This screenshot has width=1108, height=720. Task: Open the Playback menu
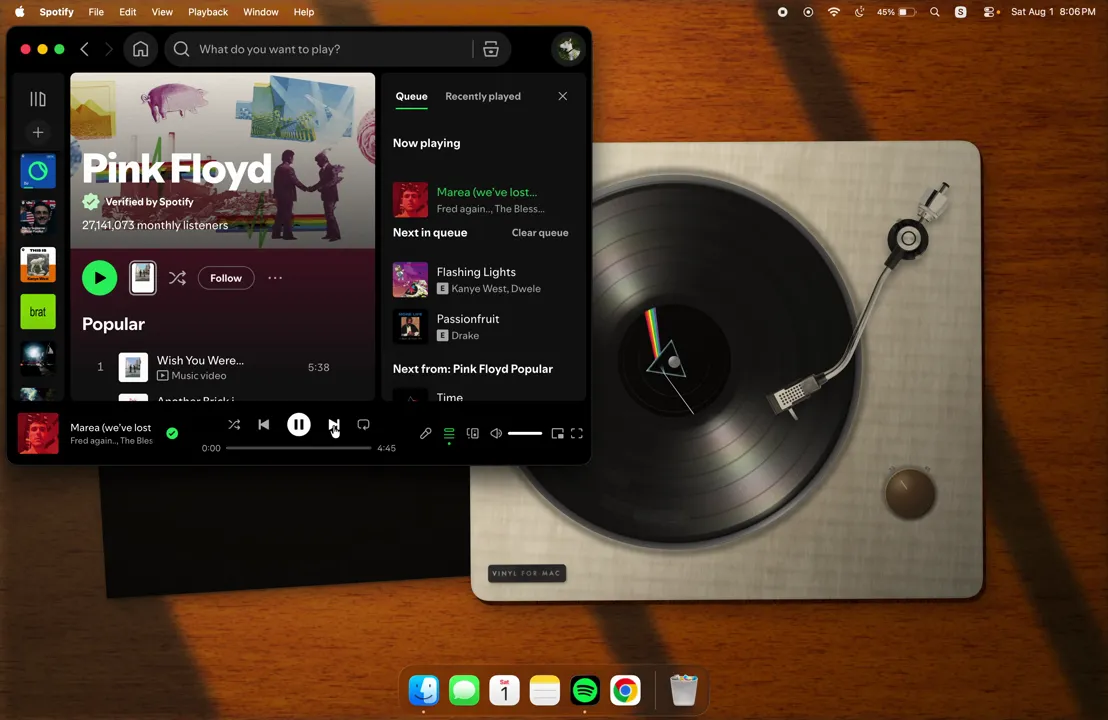(208, 12)
